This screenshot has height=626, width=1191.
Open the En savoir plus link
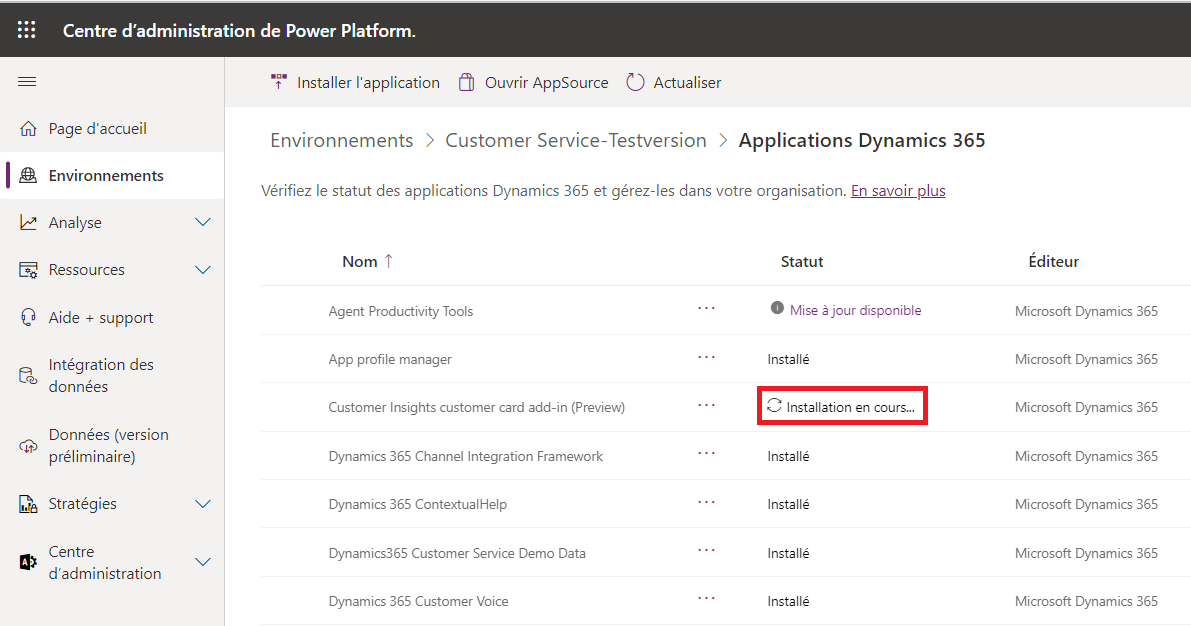click(897, 191)
